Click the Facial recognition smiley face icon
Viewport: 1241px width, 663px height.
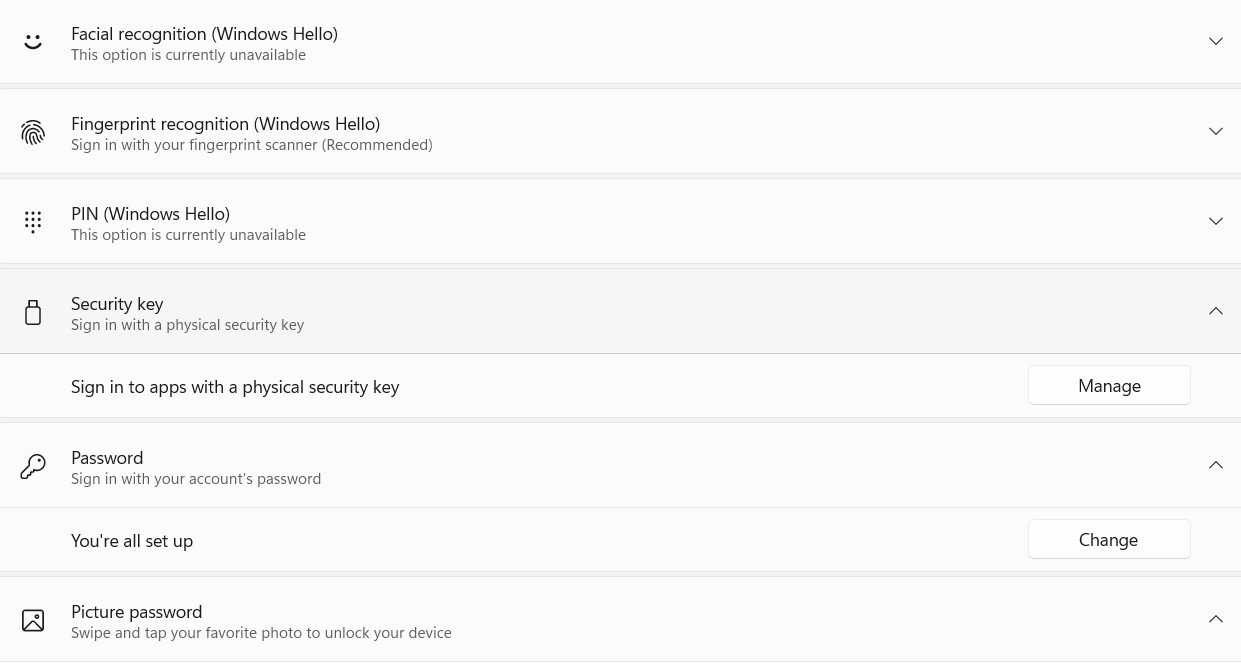33,42
